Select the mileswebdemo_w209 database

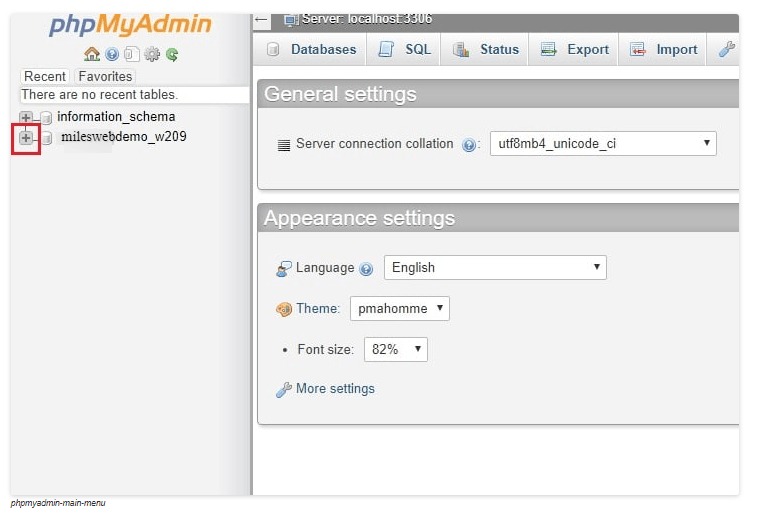click(124, 137)
